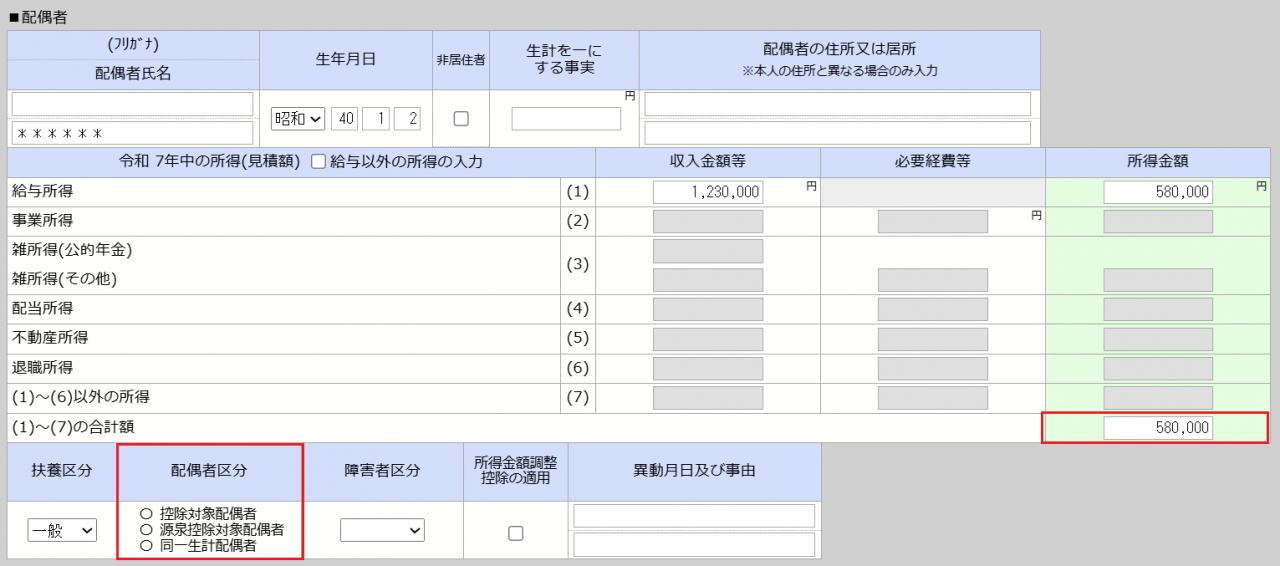
Task: Enable 給与以外の所得の入力 checkbox
Action: [318, 162]
